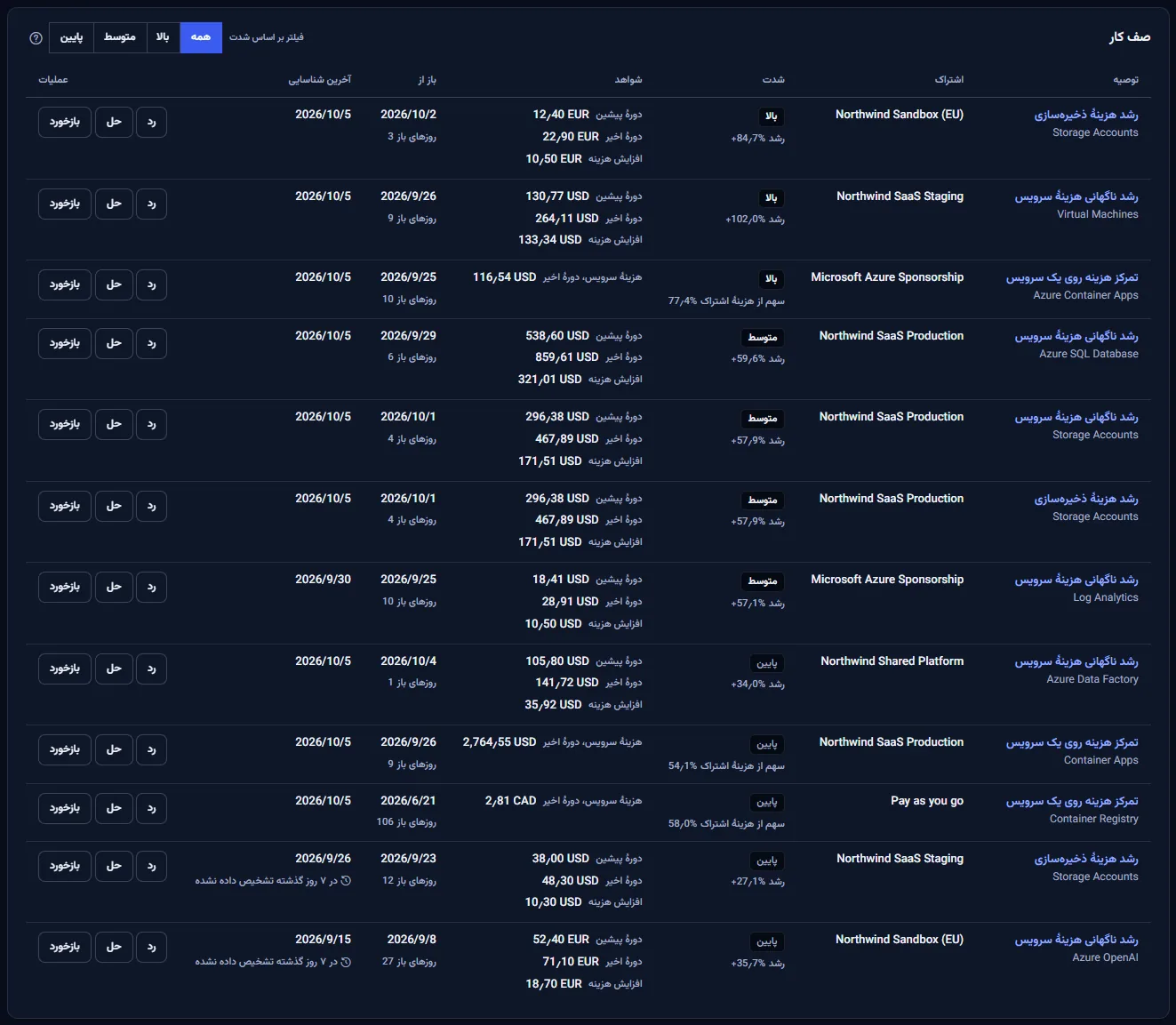
Task: Click the 2,764,55 USD cost value
Action: tap(500, 742)
